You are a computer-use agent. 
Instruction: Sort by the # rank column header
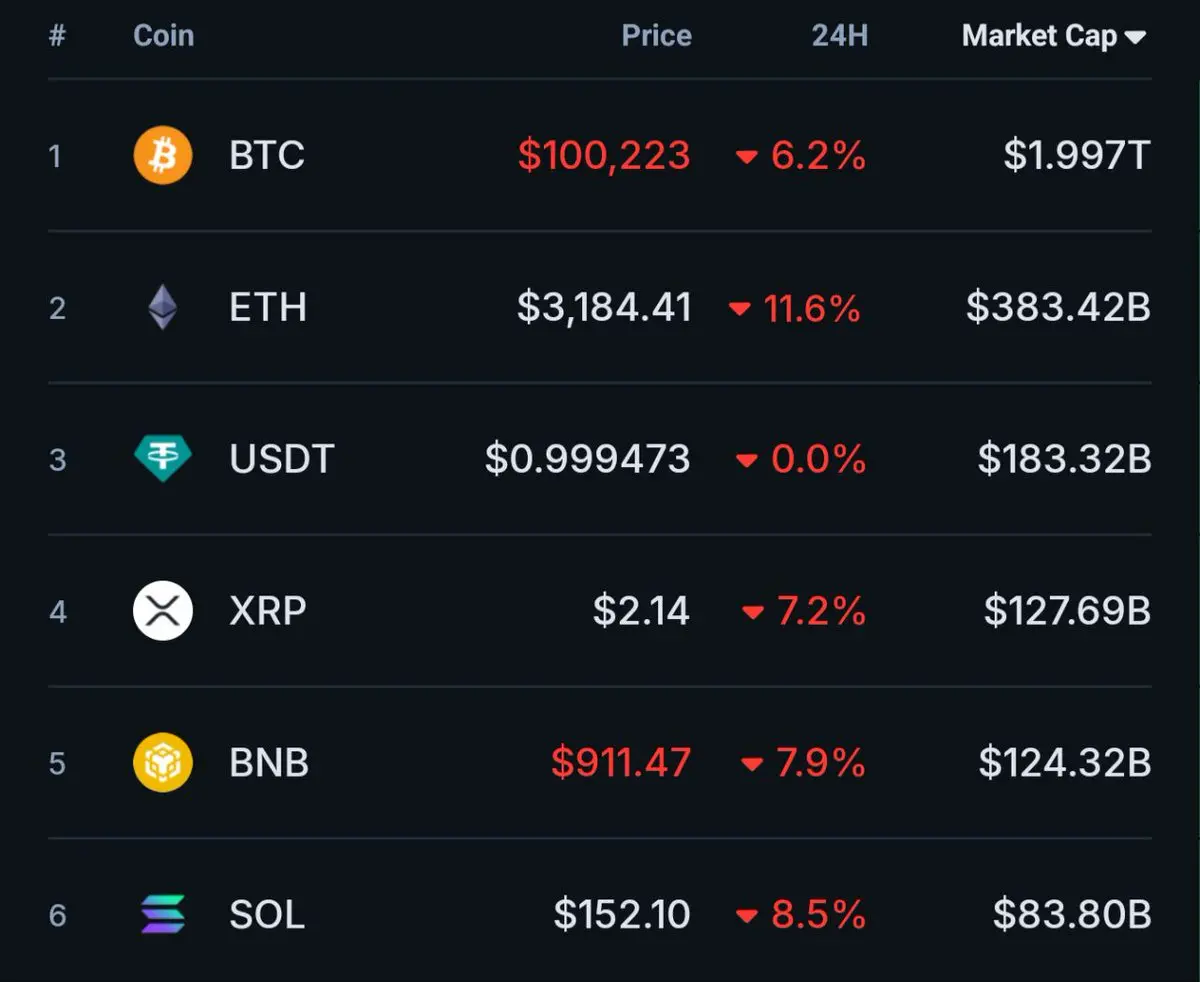(57, 36)
